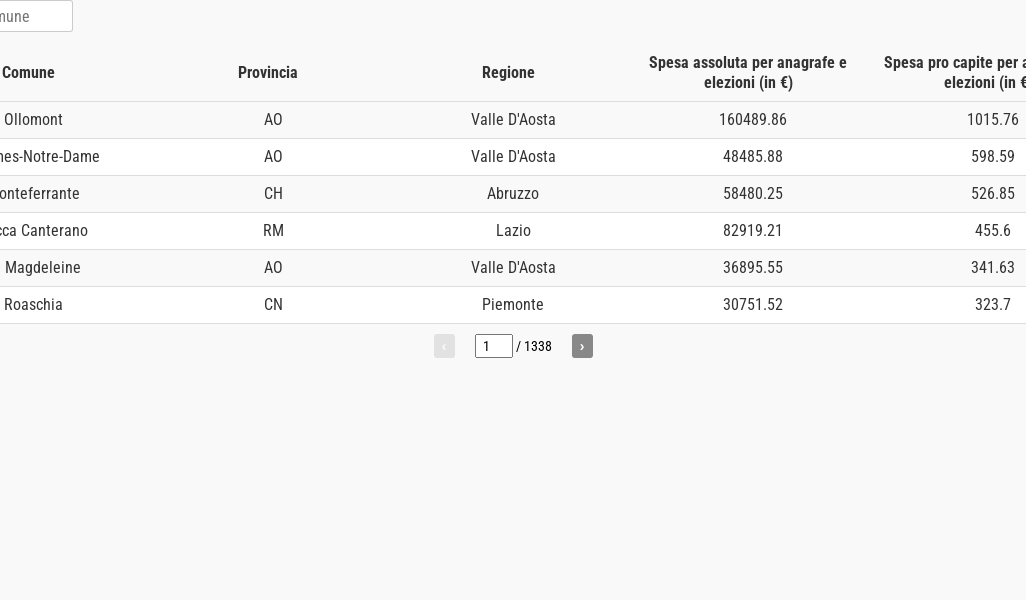The width and height of the screenshot is (1026, 600).
Task: Sort by the Comune column header
Action: (28, 73)
